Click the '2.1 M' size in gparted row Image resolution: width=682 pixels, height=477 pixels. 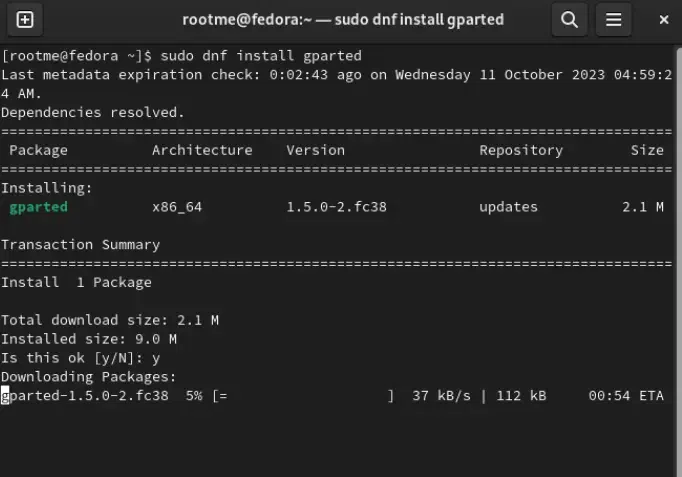pos(643,207)
